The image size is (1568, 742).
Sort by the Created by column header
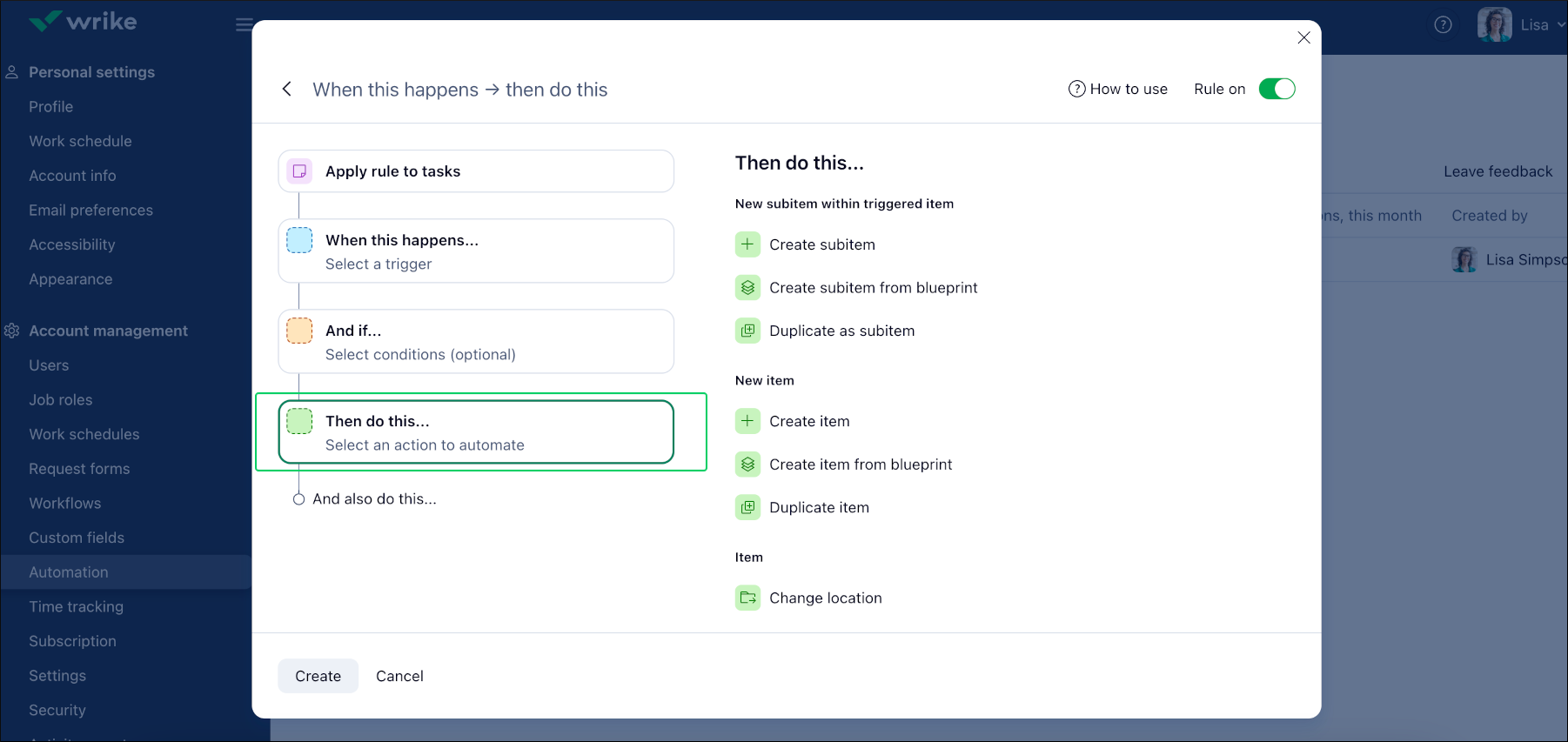click(1489, 216)
